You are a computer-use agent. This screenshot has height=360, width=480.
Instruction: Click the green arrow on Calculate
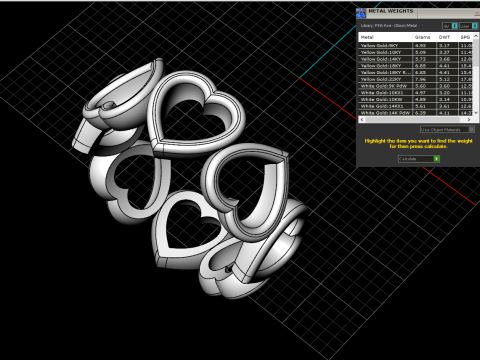pos(436,159)
